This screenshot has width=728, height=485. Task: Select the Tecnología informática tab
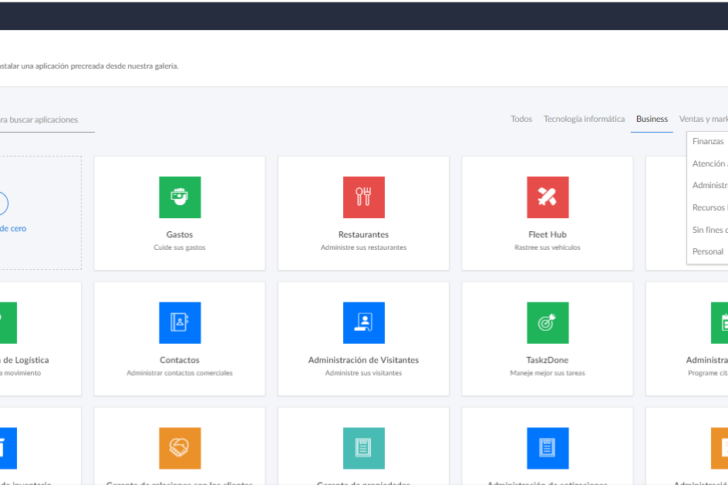(584, 119)
